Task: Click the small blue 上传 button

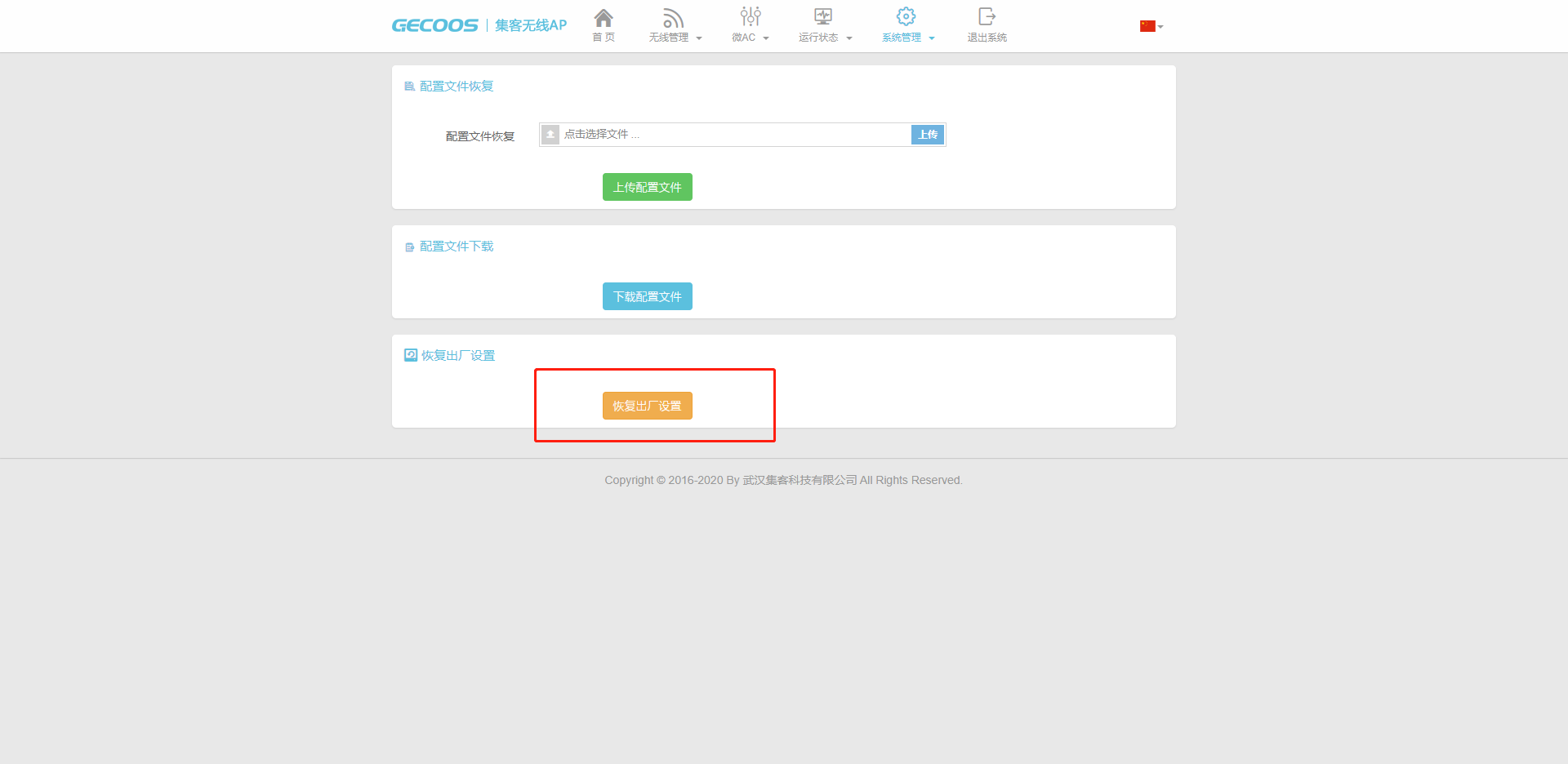Action: click(x=928, y=135)
